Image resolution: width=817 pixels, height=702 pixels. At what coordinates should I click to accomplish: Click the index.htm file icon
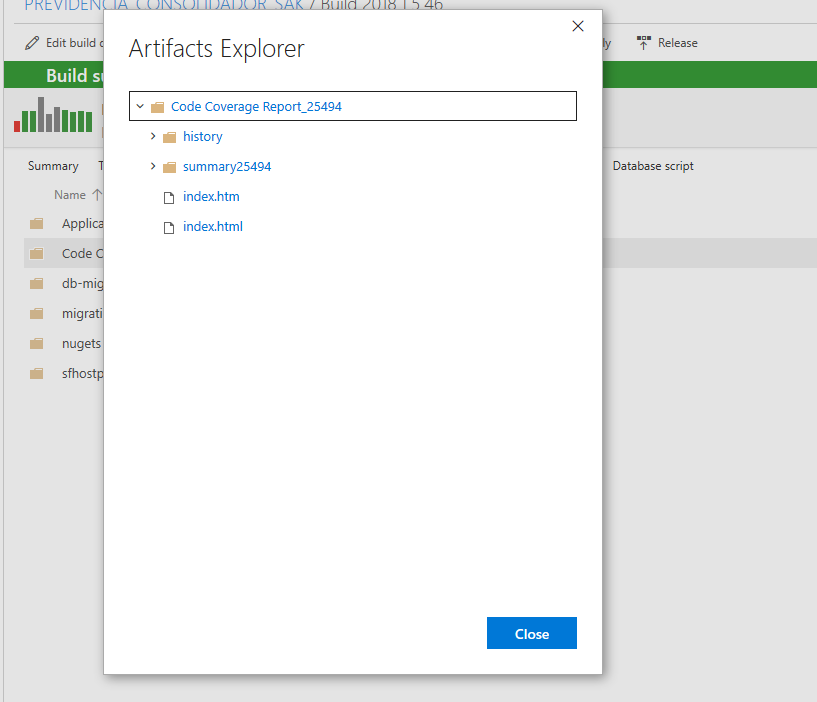click(169, 198)
